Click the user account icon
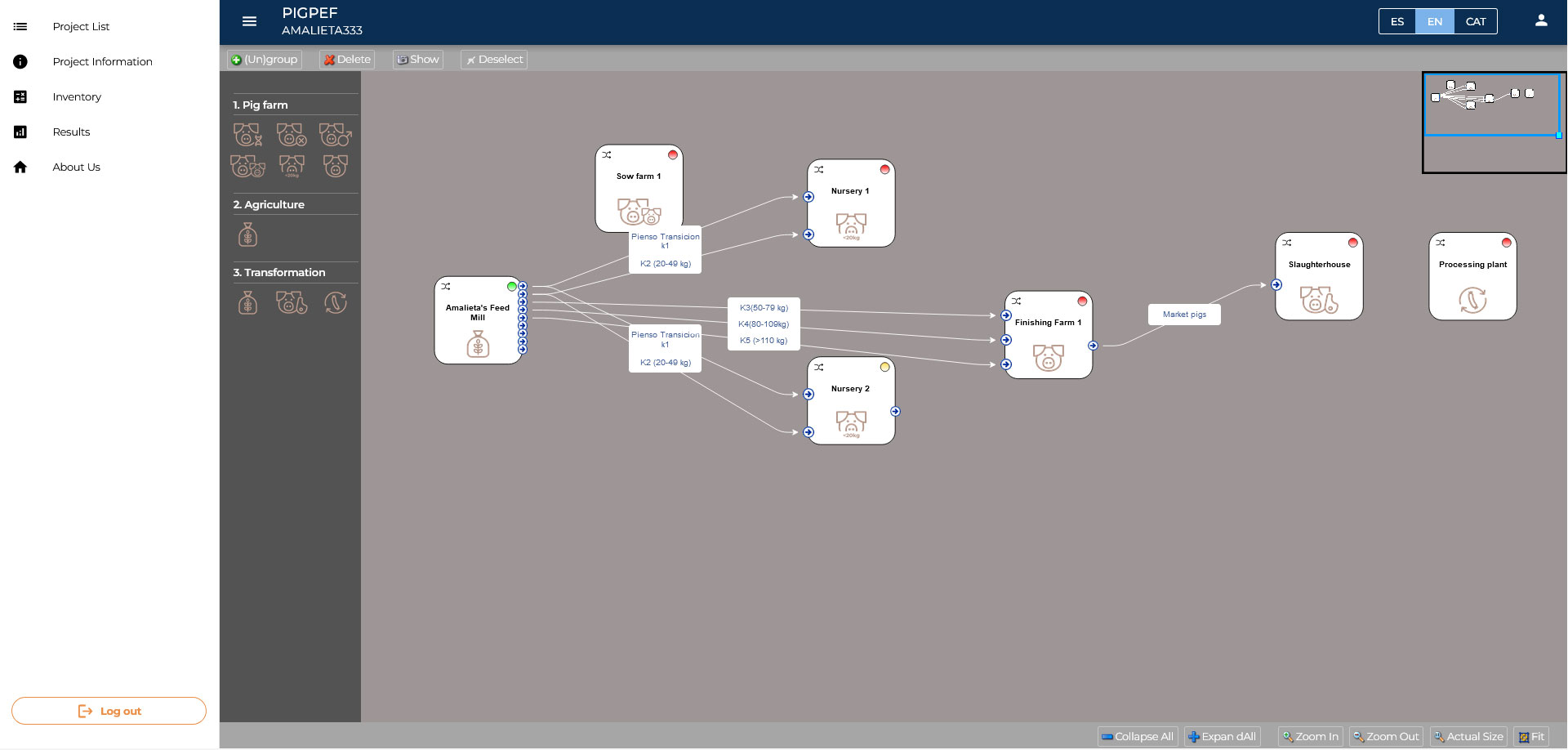1568x750 pixels. click(1540, 21)
